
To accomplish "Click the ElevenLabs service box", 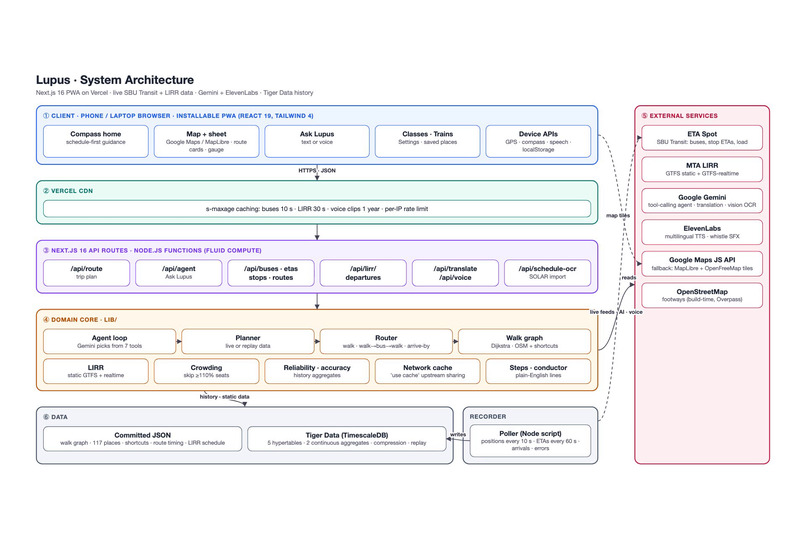I will 702,232.
